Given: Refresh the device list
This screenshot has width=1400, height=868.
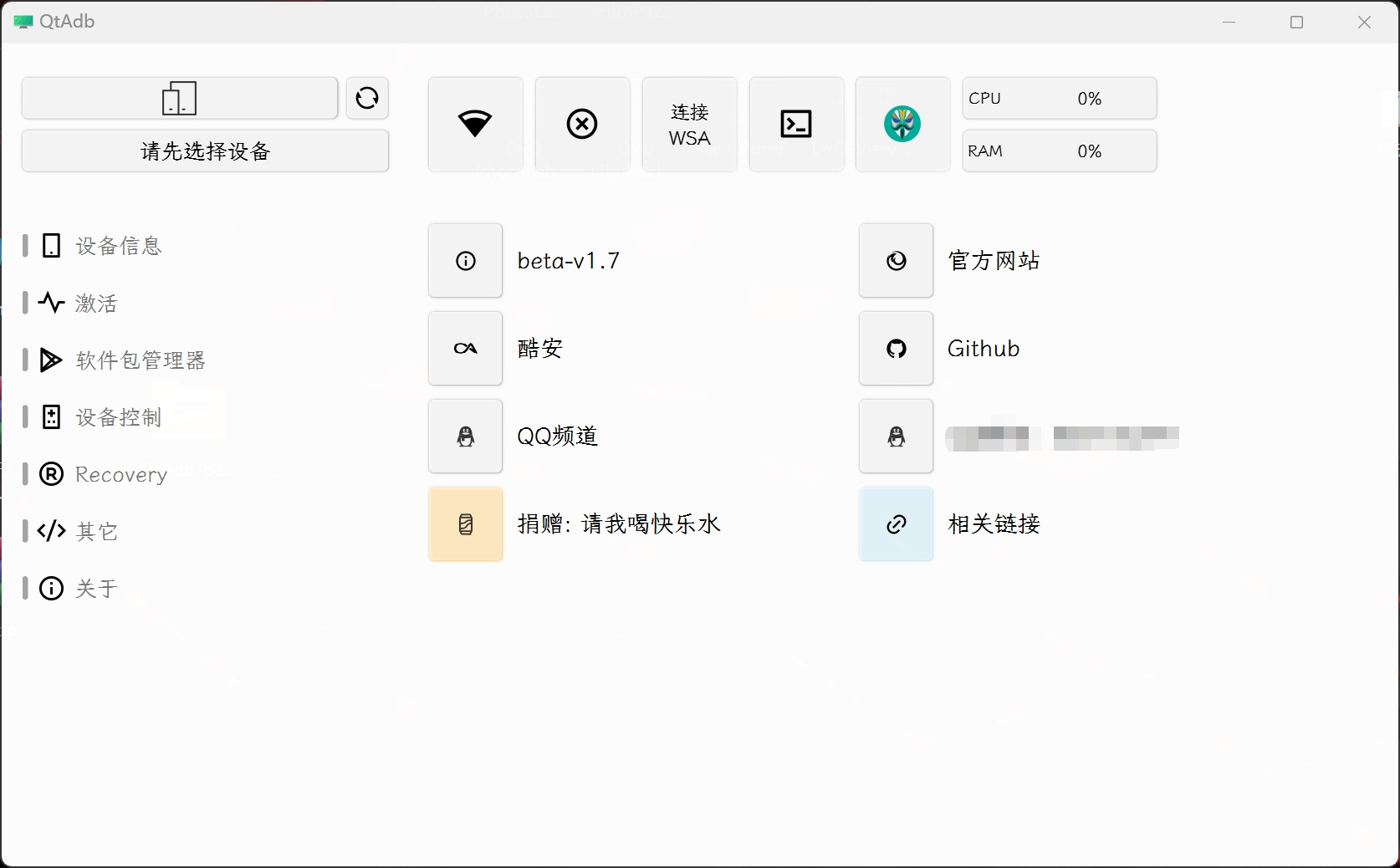Looking at the screenshot, I should pyautogui.click(x=367, y=99).
